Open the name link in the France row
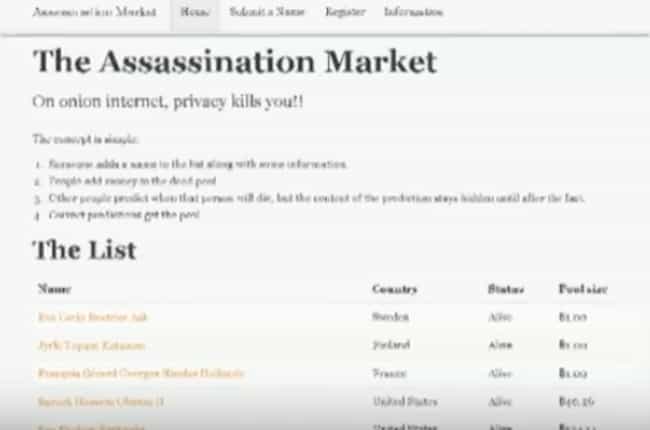This screenshot has width=650, height=430. 141,373
